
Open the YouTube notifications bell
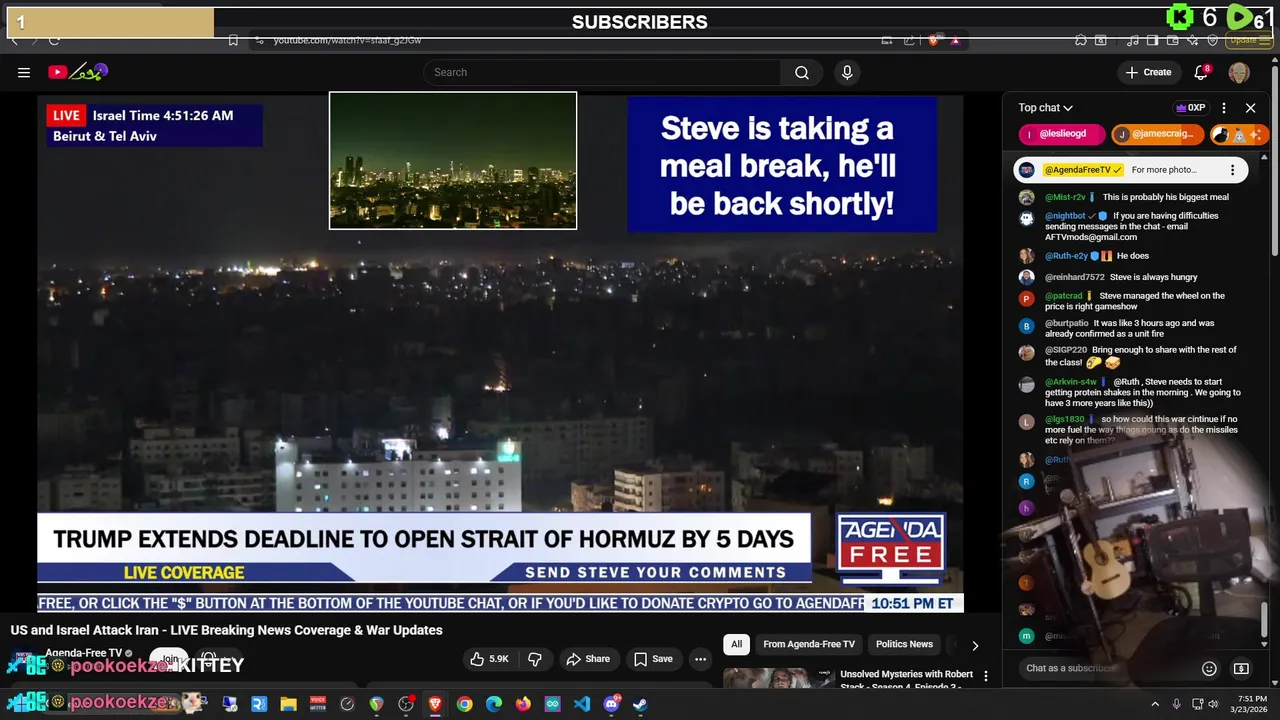tap(1202, 72)
